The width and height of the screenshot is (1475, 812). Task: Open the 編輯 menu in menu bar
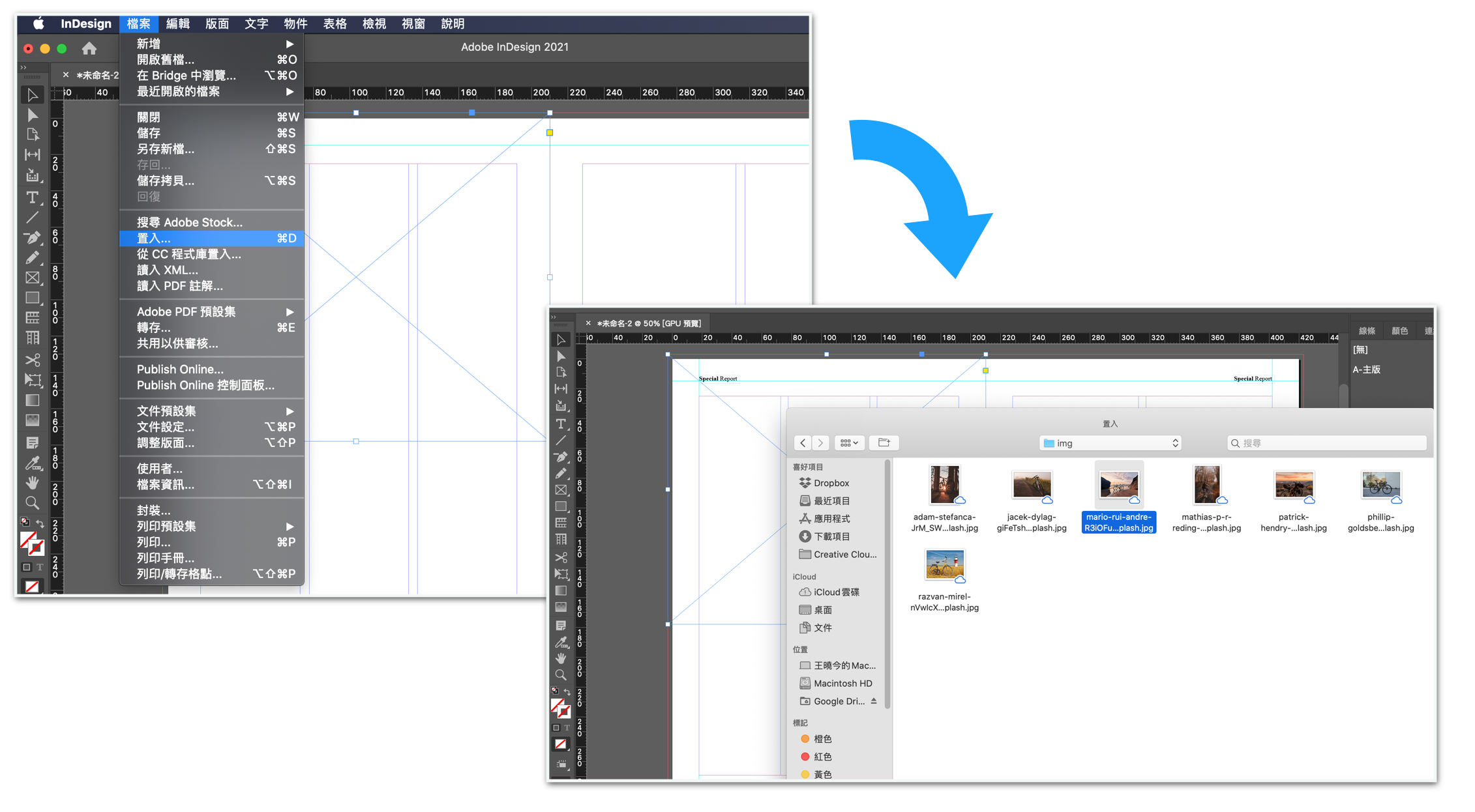[x=177, y=24]
